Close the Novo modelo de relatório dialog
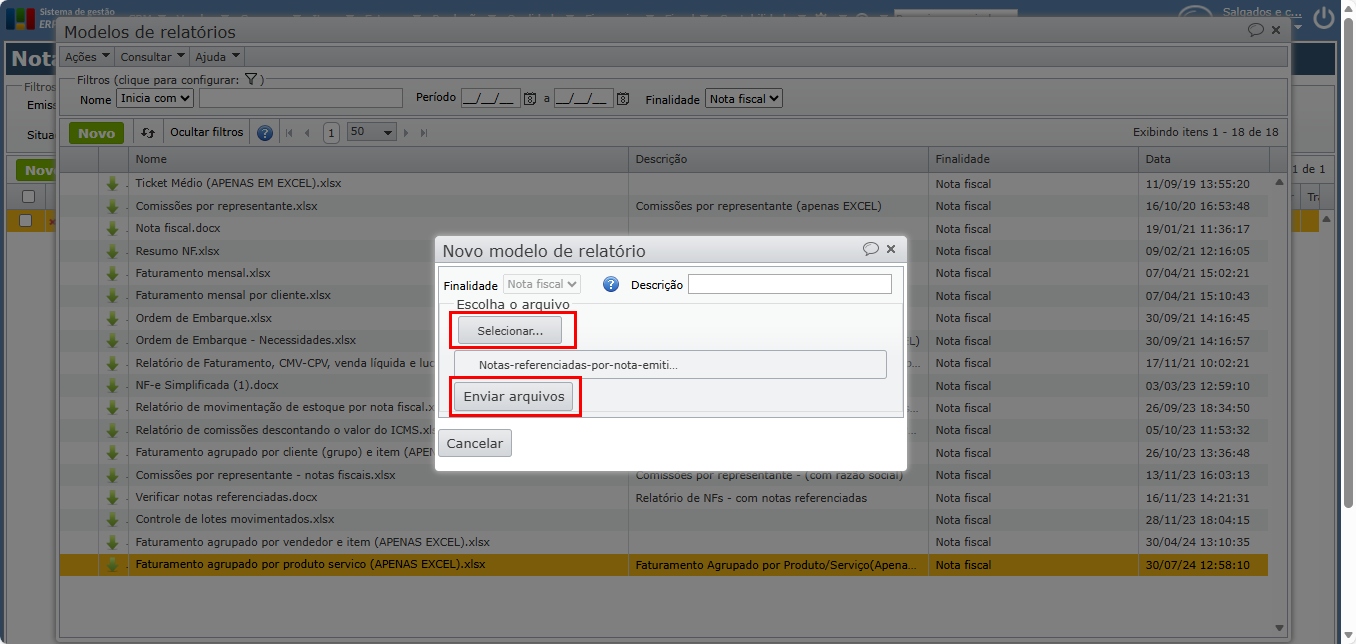1356x644 pixels. coord(891,249)
